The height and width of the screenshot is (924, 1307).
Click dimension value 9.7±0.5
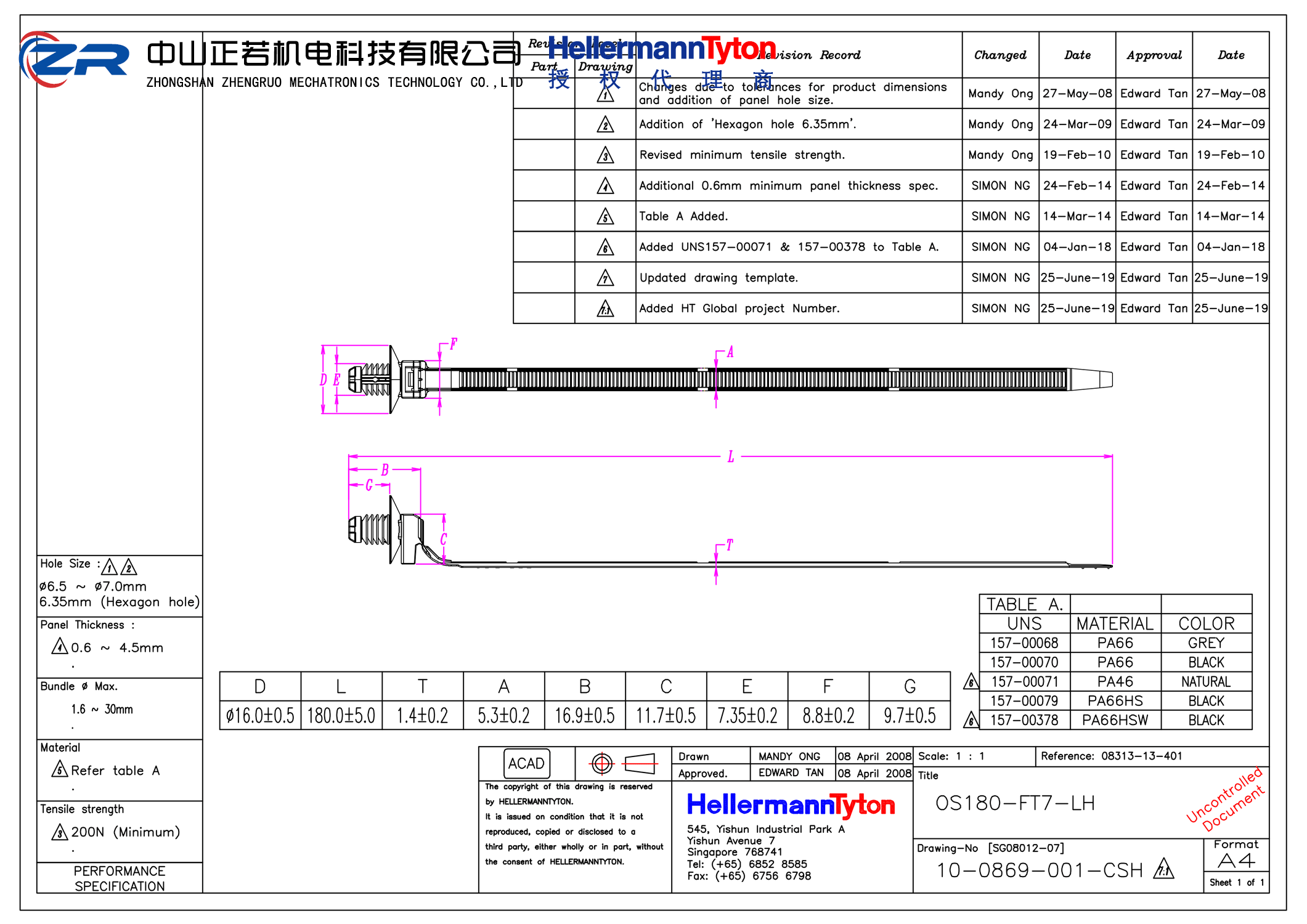[x=910, y=716]
